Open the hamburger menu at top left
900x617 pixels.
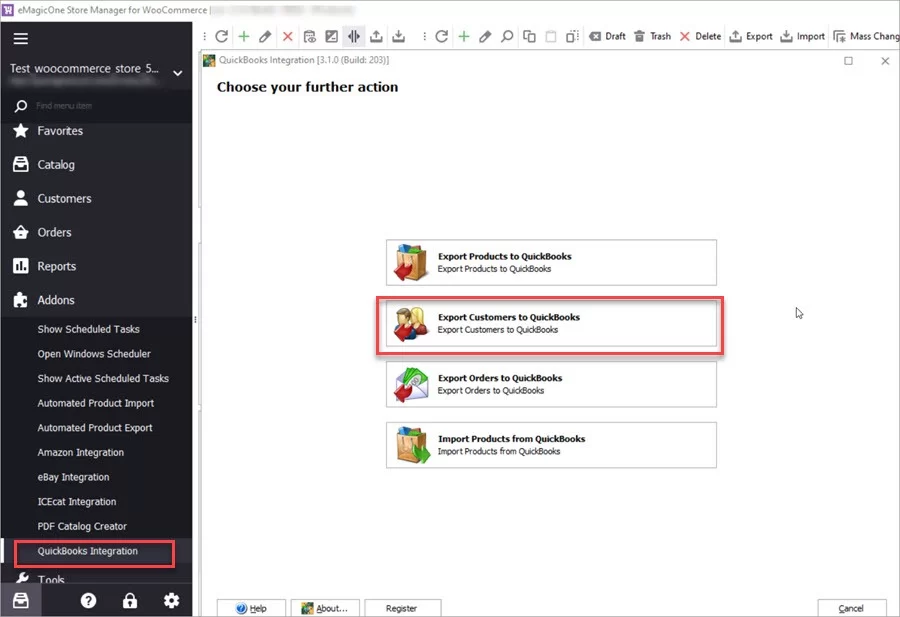tap(21, 40)
